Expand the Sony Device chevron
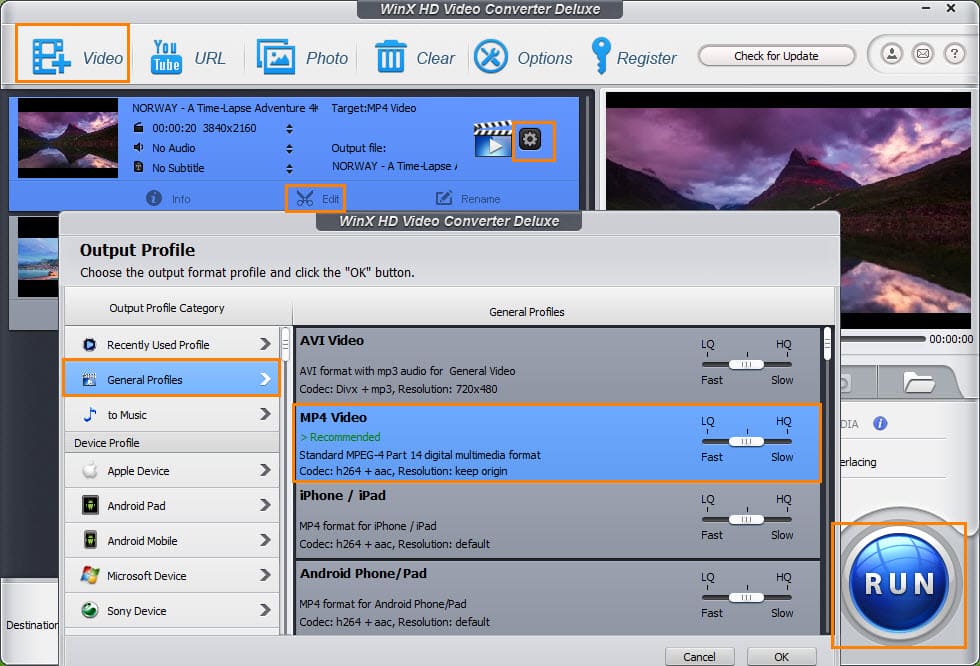 265,610
